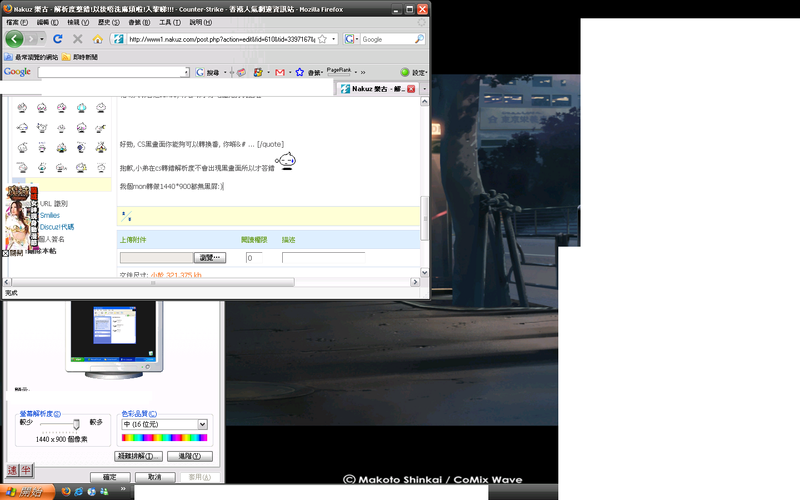800x500 pixels.
Task: Click the 描述 attachment description field
Action: pyautogui.click(x=323, y=258)
